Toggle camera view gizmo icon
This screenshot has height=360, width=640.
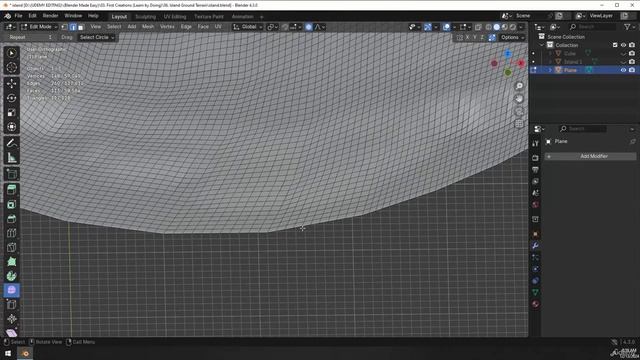click(519, 111)
